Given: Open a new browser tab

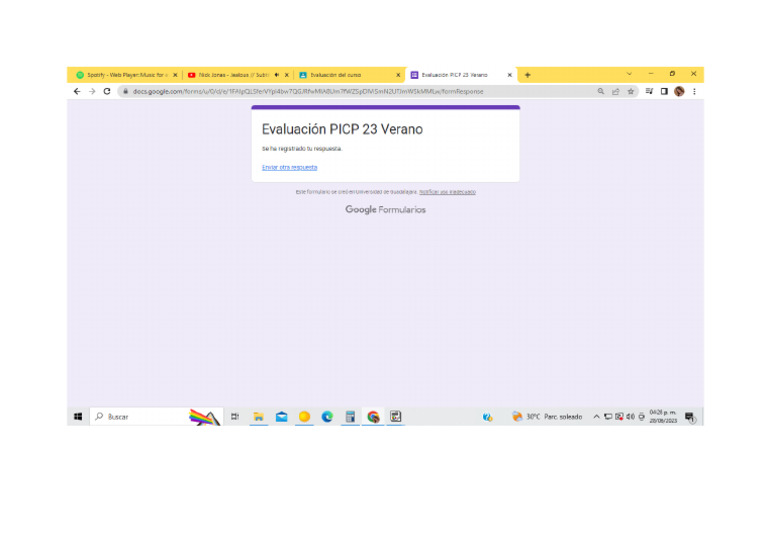Looking at the screenshot, I should [x=528, y=75].
